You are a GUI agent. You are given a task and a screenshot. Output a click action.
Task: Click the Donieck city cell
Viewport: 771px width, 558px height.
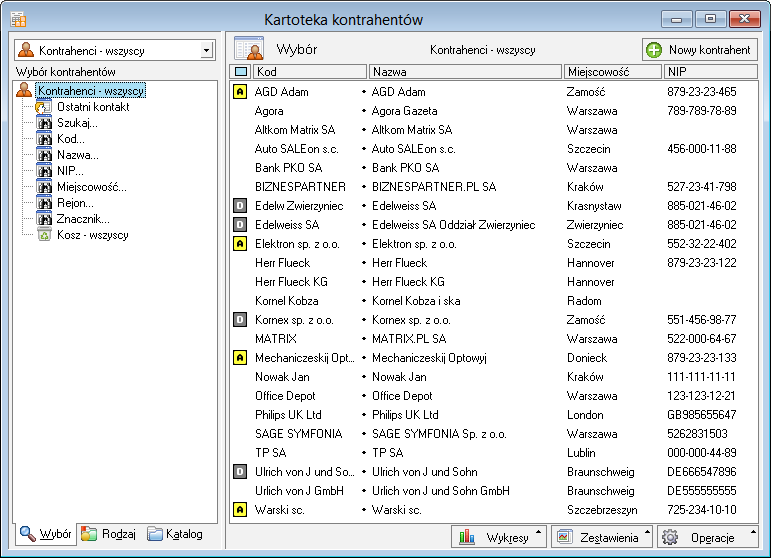click(587, 358)
